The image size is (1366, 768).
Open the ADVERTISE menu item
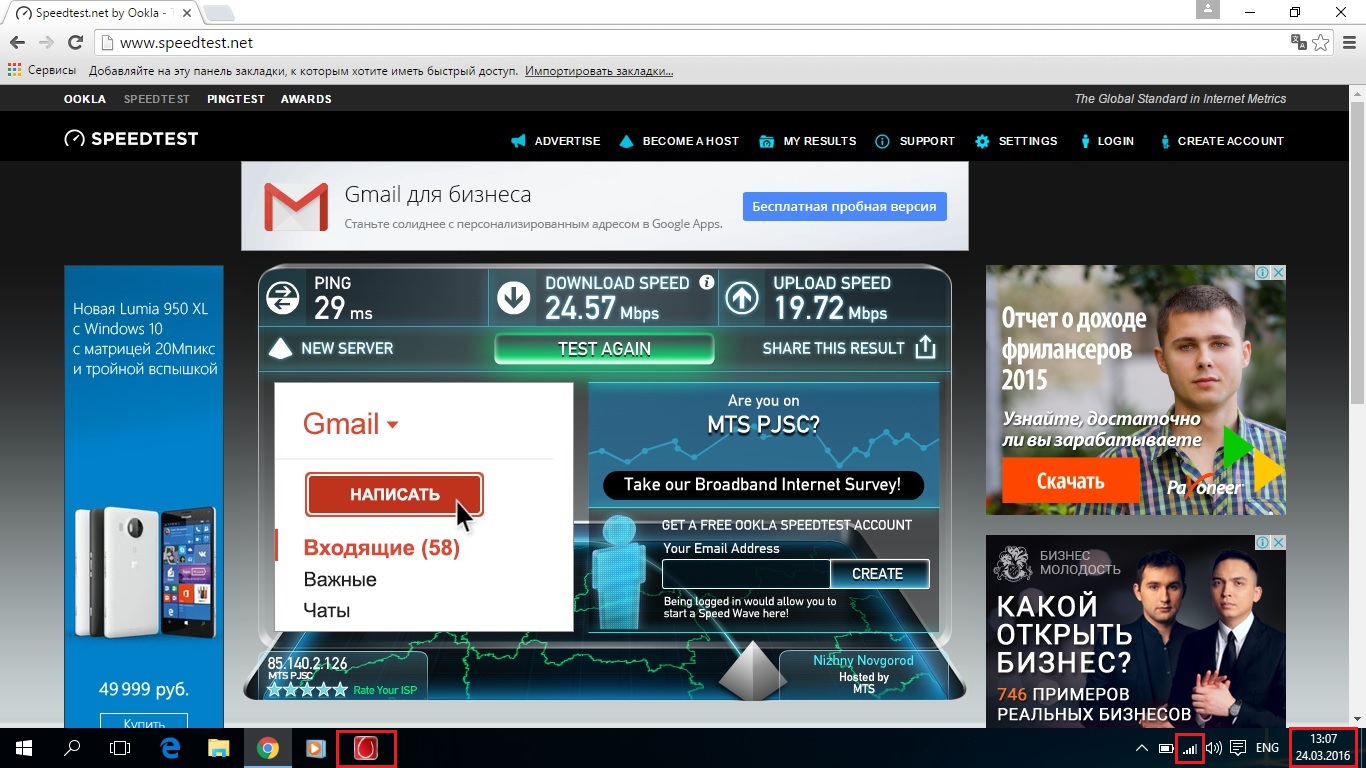[x=556, y=141]
